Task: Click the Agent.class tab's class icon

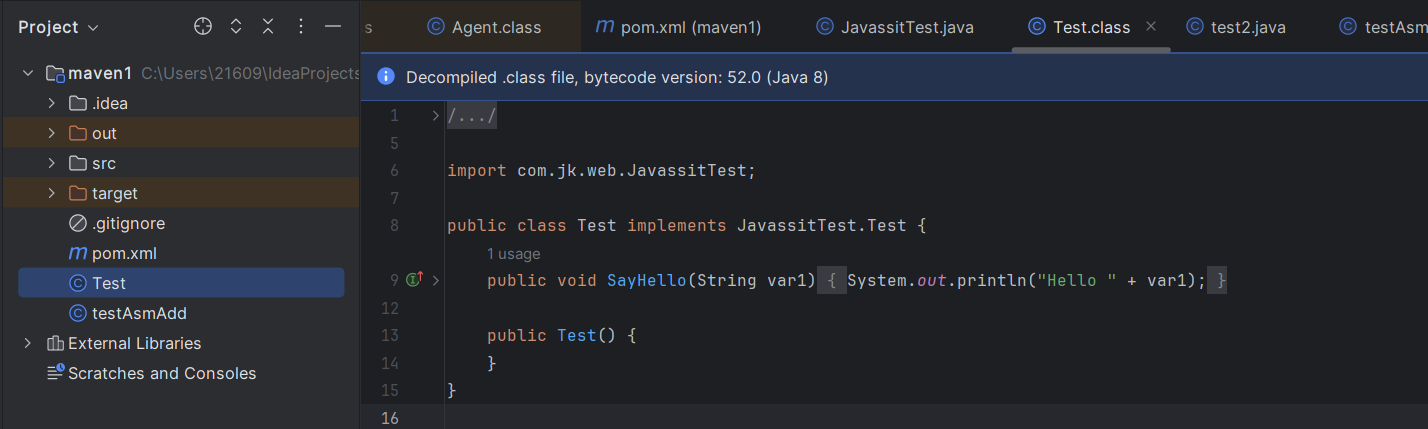Action: tap(436, 27)
